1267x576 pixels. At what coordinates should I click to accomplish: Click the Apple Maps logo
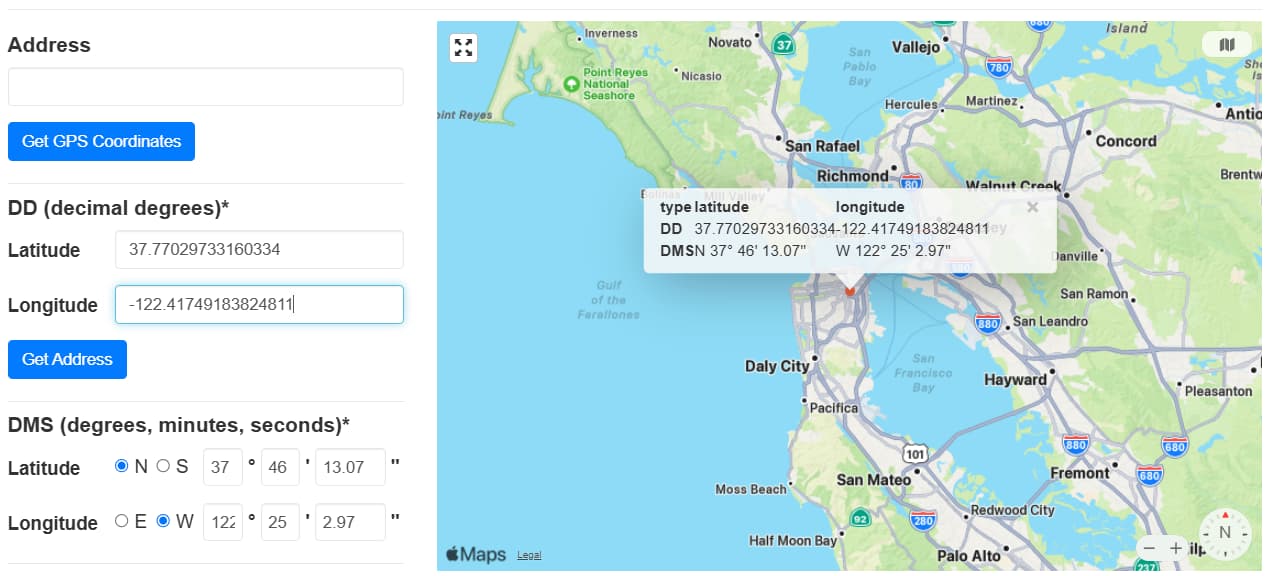(476, 555)
